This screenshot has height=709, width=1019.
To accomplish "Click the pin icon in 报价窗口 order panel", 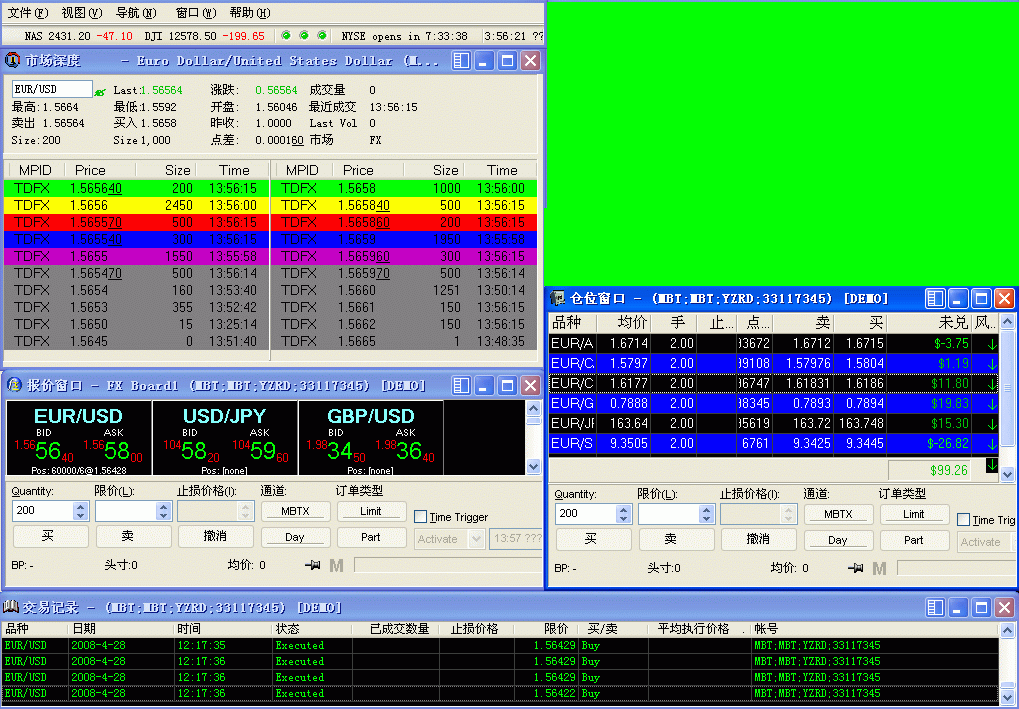I will 313,565.
